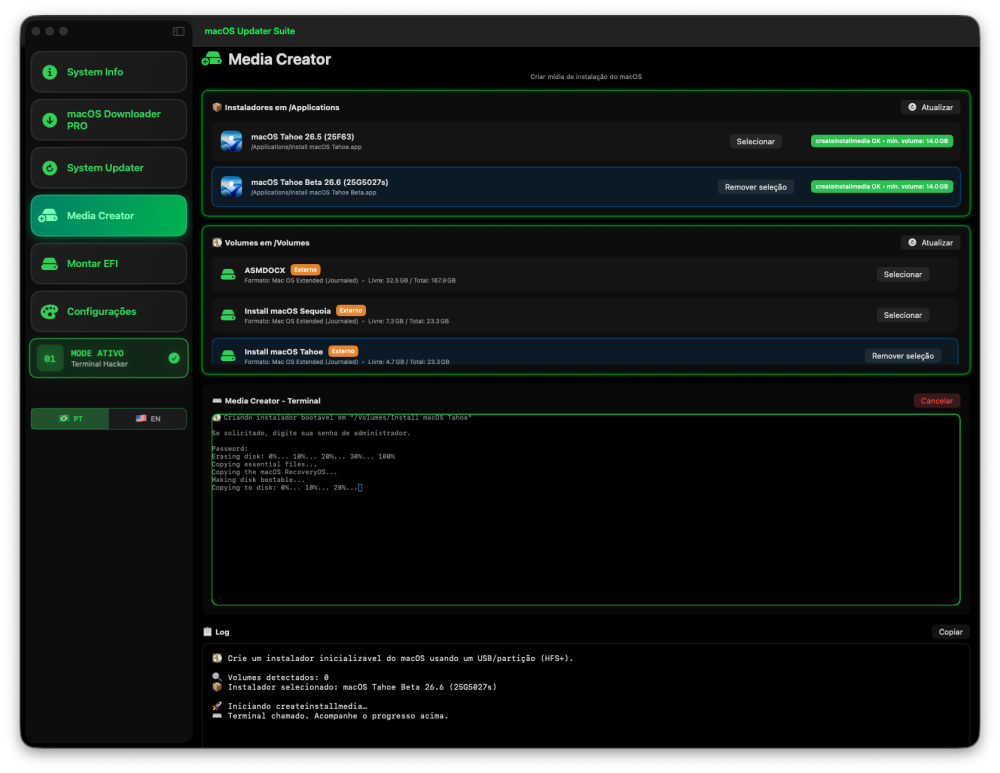Remove selection of Tahoe Beta 26.6 installer
Screen dimensions: 1000x773
[x=755, y=187]
